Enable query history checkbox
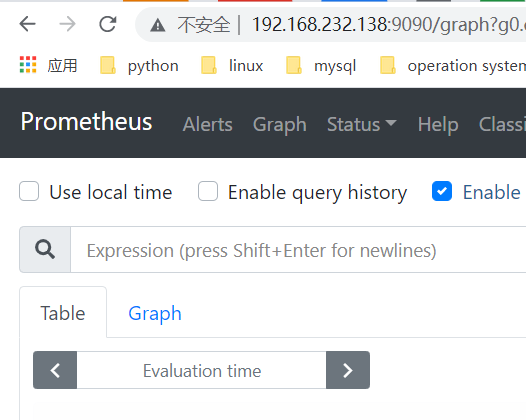526x420 pixels. click(x=208, y=191)
